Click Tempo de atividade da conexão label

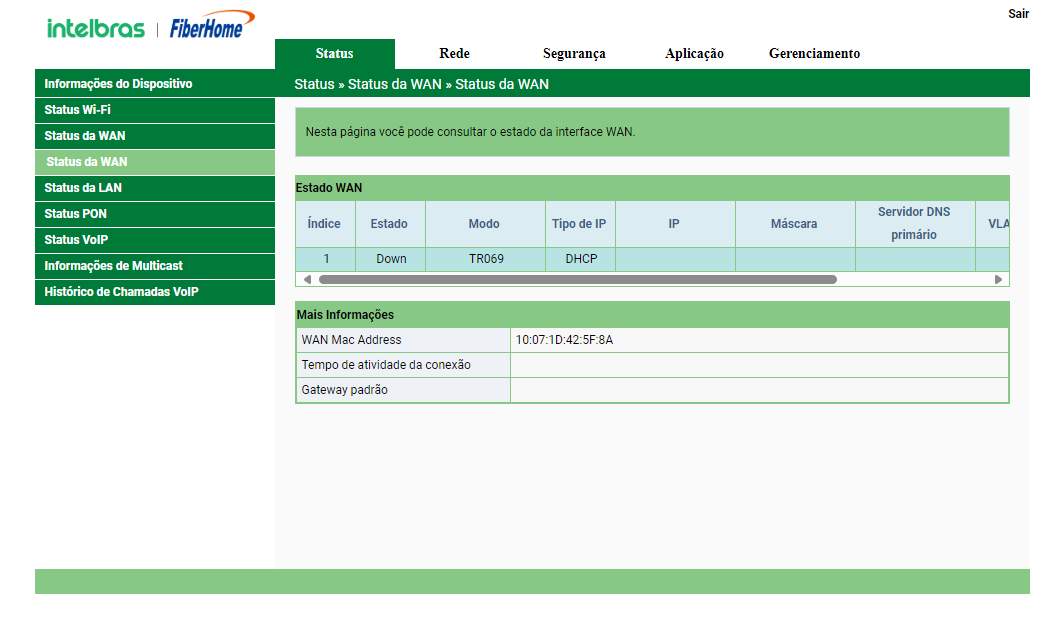[386, 366]
